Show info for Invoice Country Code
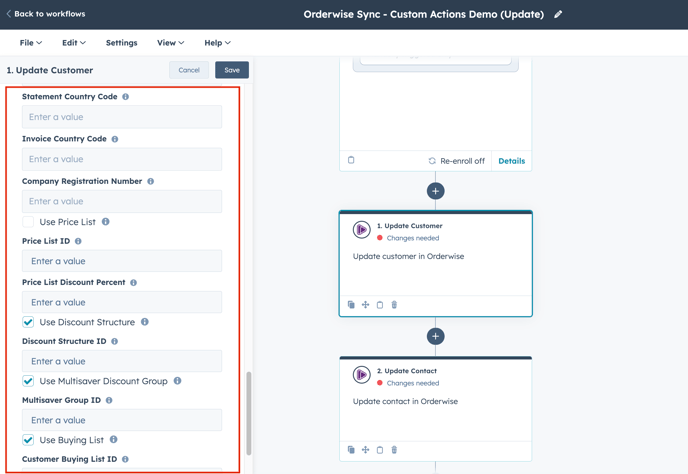Image resolution: width=688 pixels, height=474 pixels. 115,139
